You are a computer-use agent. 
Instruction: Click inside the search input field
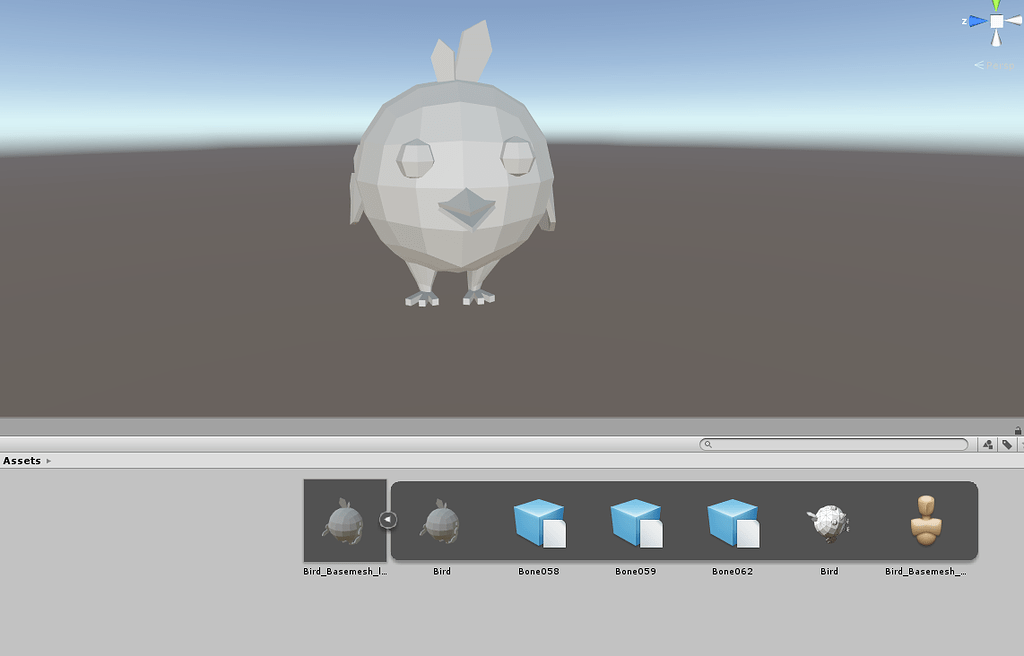click(830, 444)
